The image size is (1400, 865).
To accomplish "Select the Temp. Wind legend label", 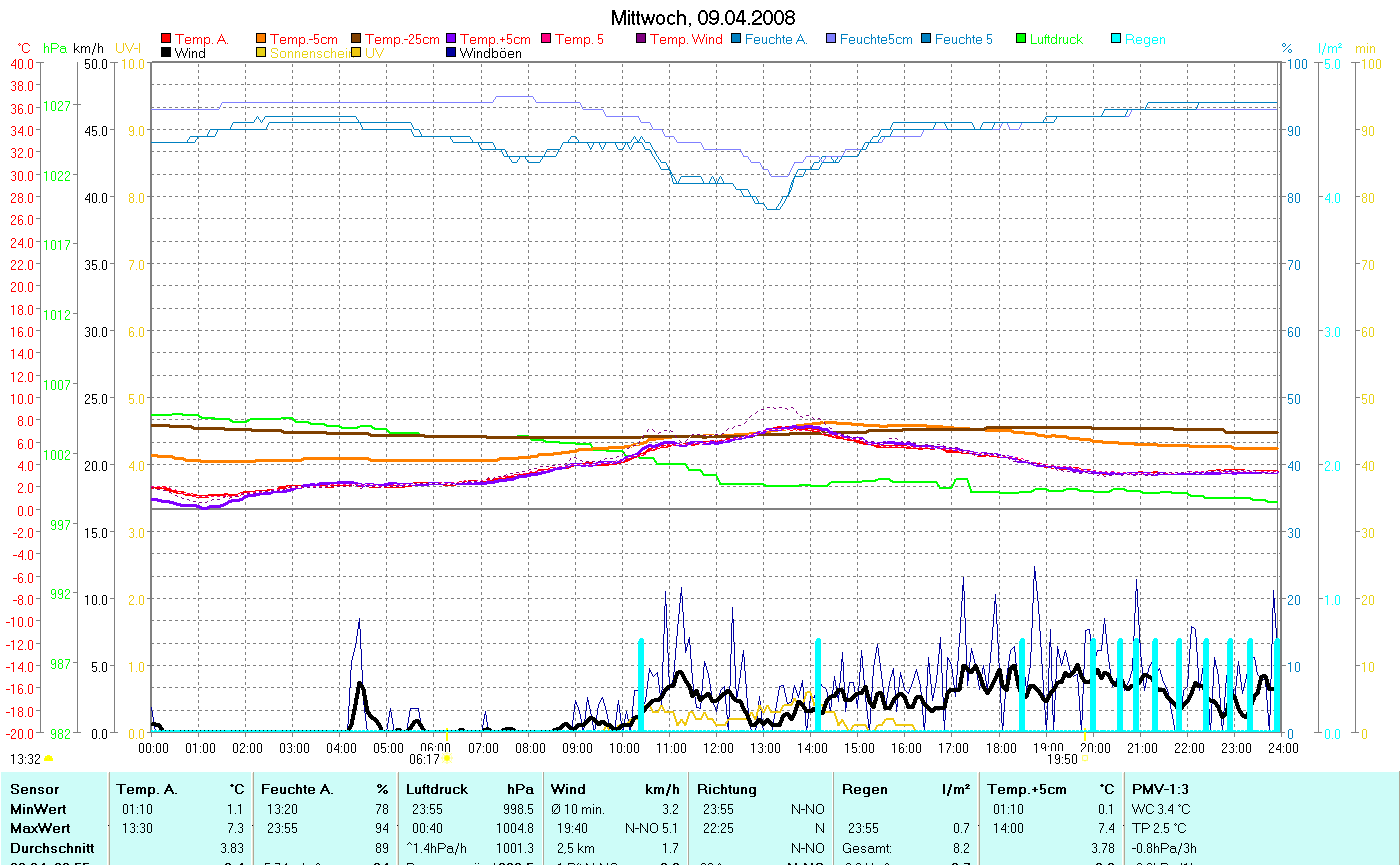I will click(685, 40).
